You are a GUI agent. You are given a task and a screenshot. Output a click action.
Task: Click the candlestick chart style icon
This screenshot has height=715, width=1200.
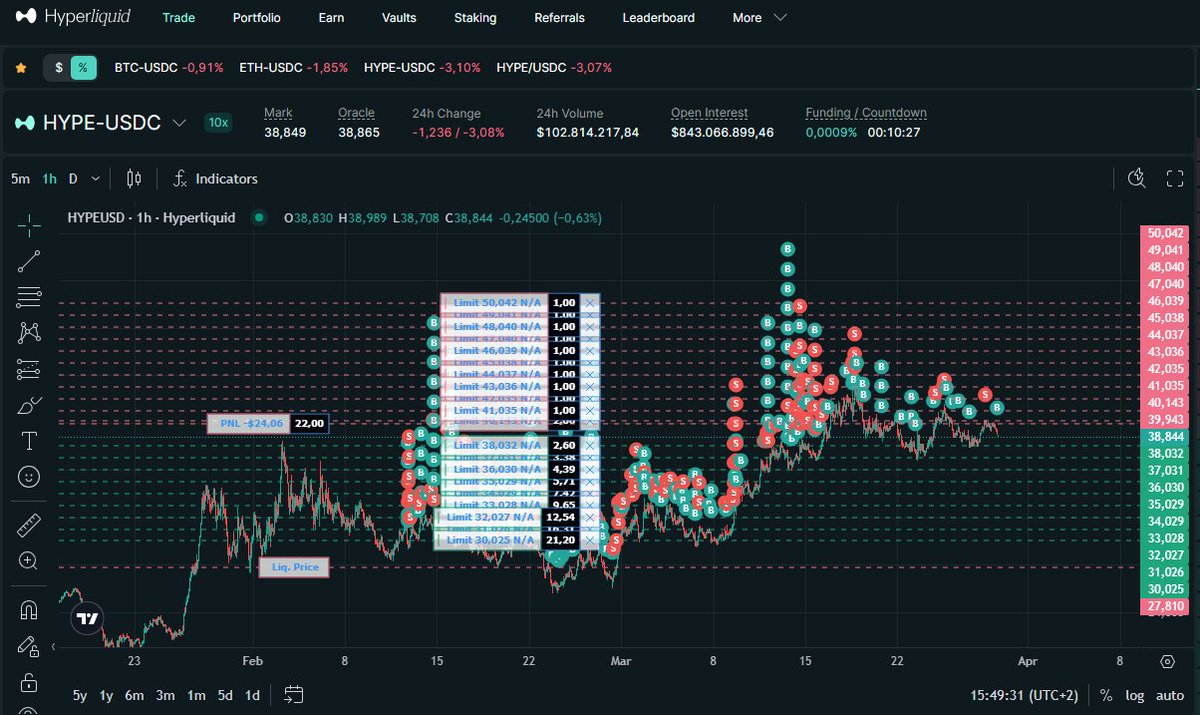134,179
